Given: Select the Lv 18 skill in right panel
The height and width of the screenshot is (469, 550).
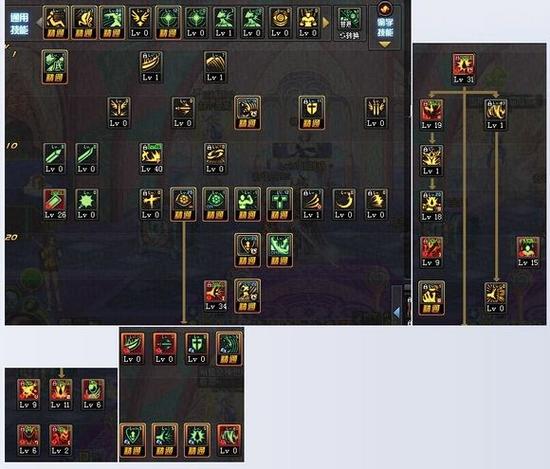Looking at the screenshot, I should point(431,206).
